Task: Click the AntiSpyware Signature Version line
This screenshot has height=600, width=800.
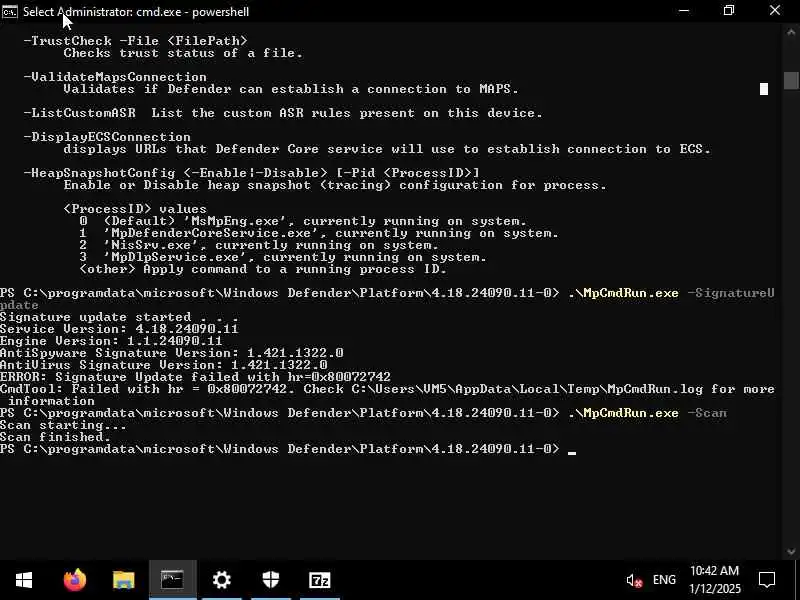Action: pyautogui.click(x=172, y=353)
